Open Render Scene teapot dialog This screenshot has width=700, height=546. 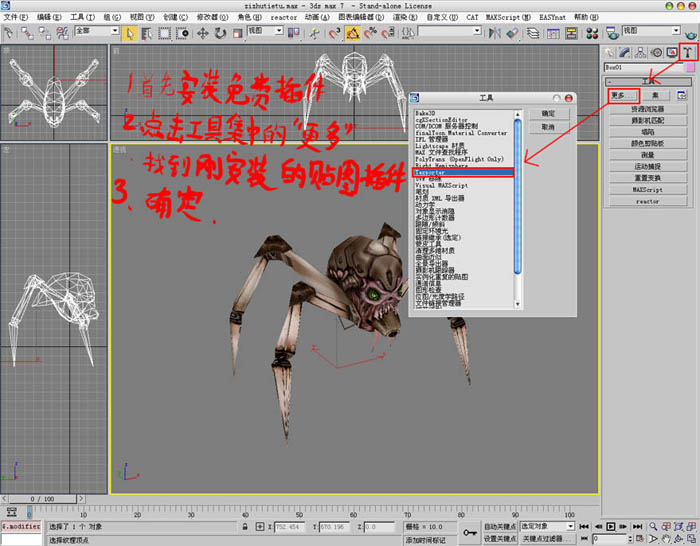click(x=612, y=33)
